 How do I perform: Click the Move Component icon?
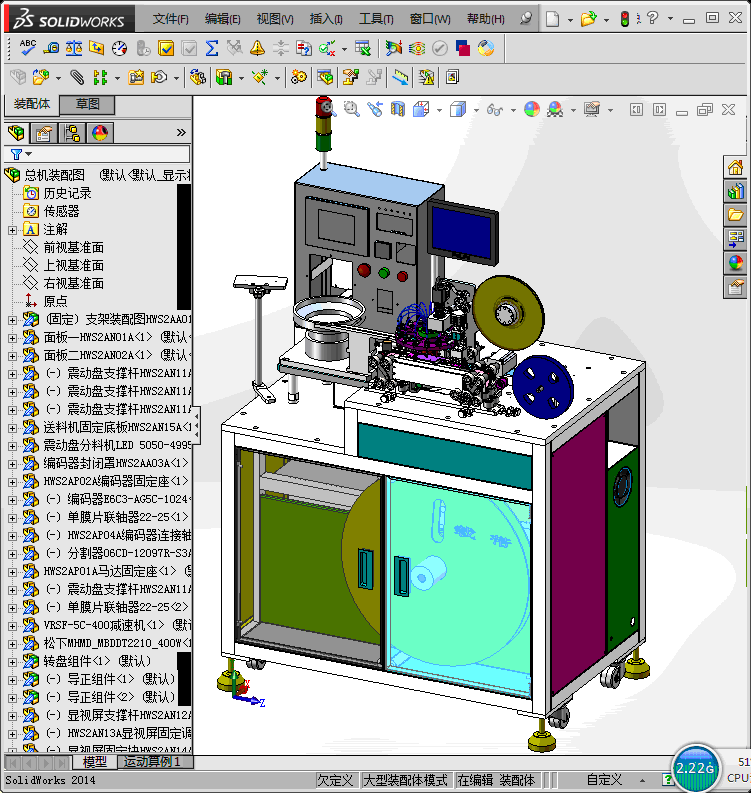[159, 77]
